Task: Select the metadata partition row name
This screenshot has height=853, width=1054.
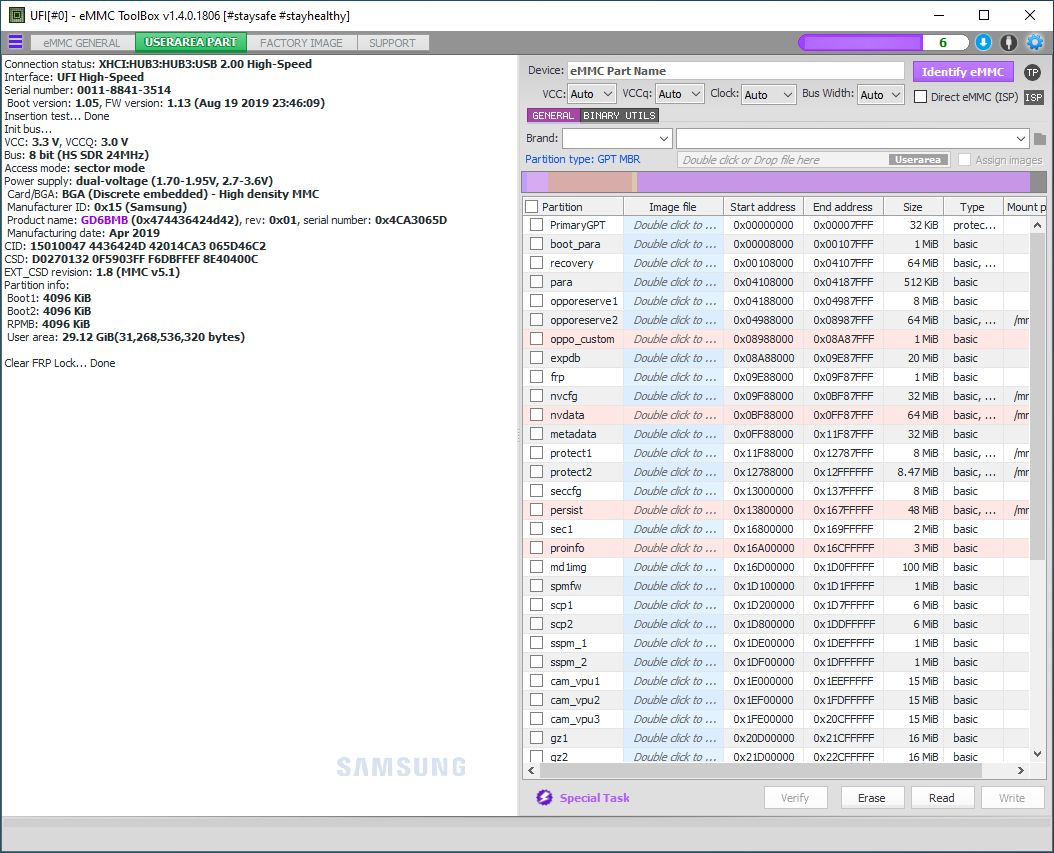Action: pos(573,434)
